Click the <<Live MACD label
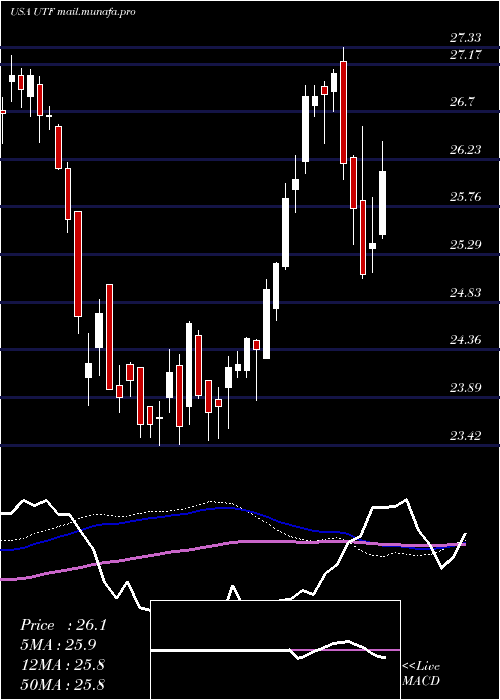This screenshot has height=700, width=500. pos(421,673)
